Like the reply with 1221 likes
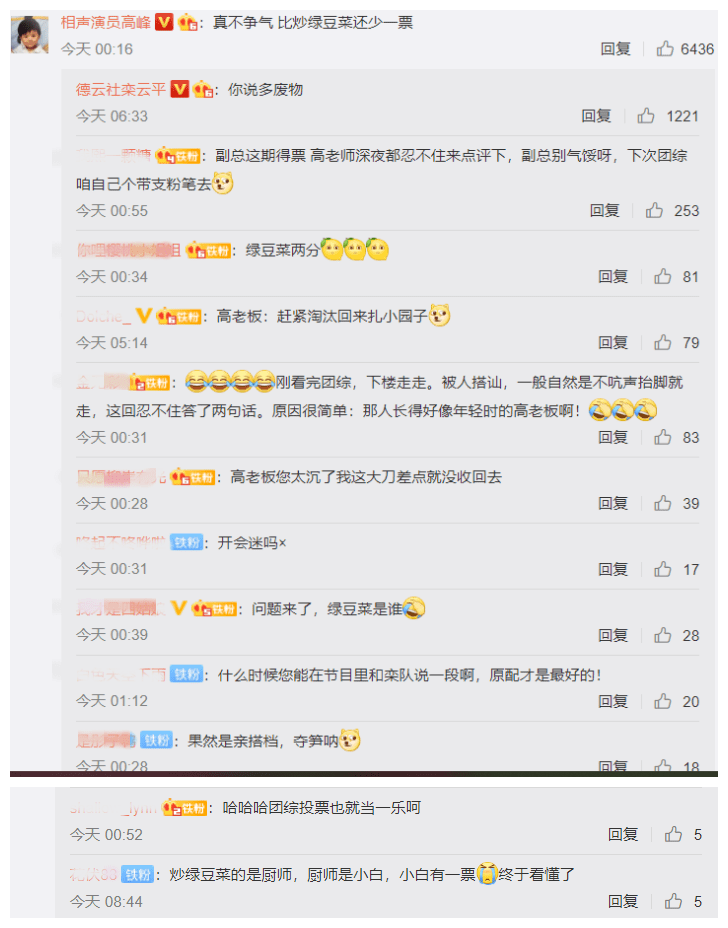Viewport: 728px width, 928px height. point(646,115)
